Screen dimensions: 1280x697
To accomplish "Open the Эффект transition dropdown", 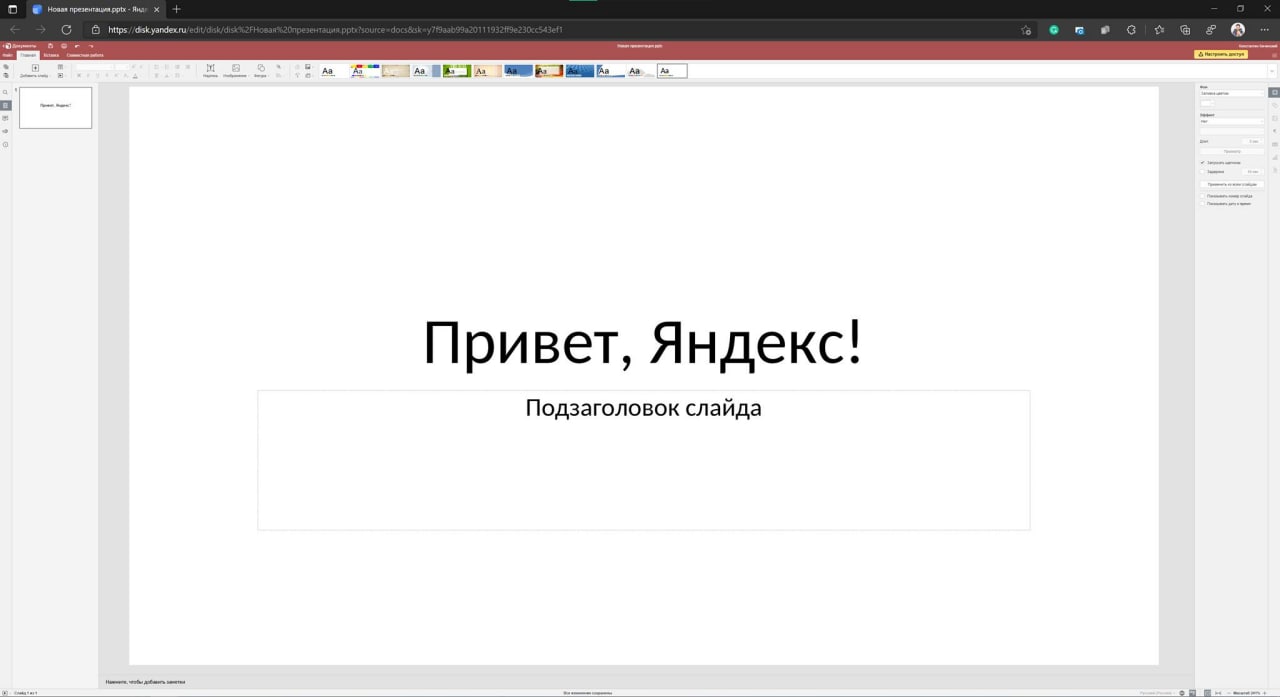I will 1232,122.
